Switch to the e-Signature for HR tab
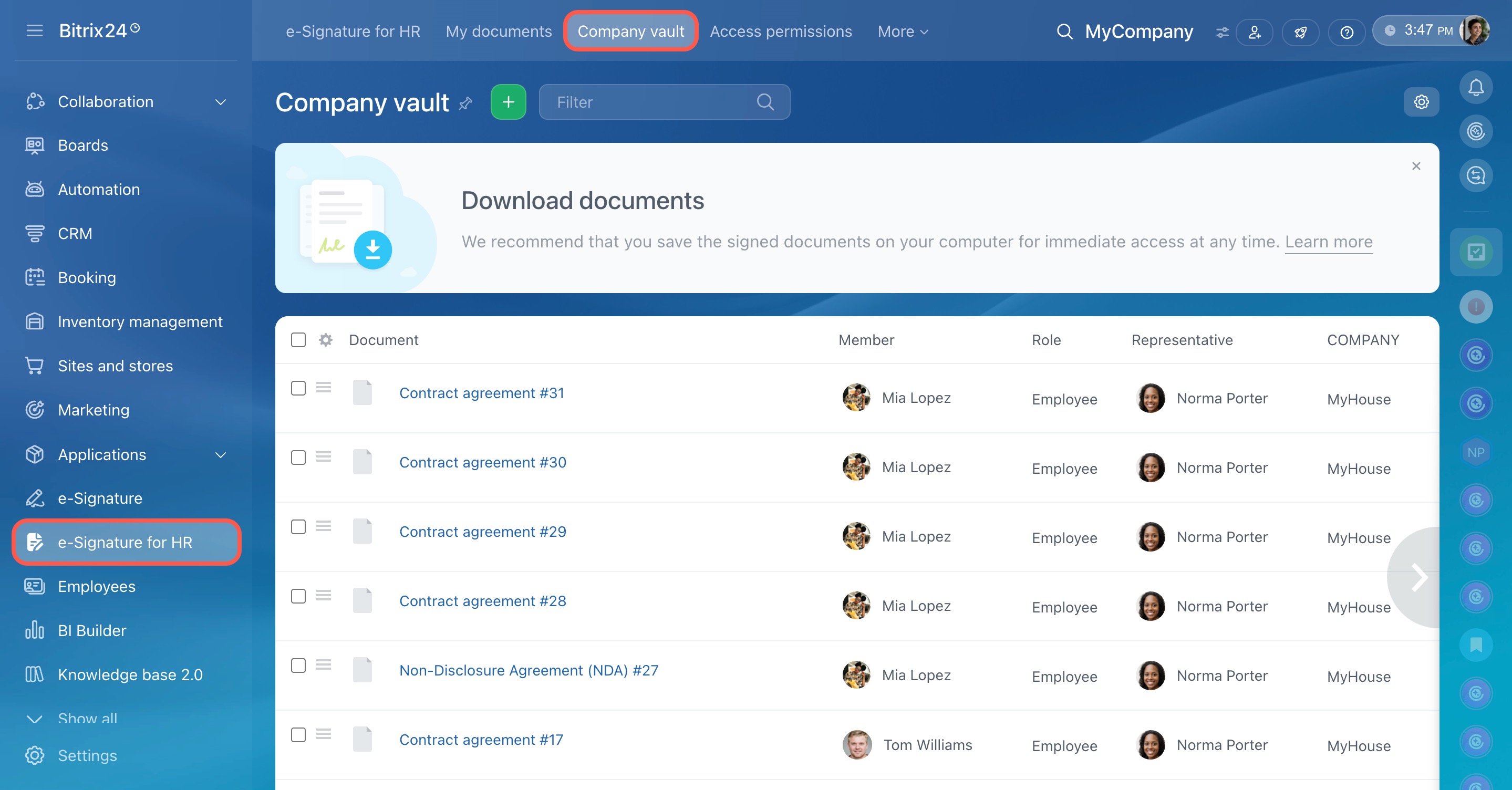This screenshot has width=1512, height=790. [353, 31]
